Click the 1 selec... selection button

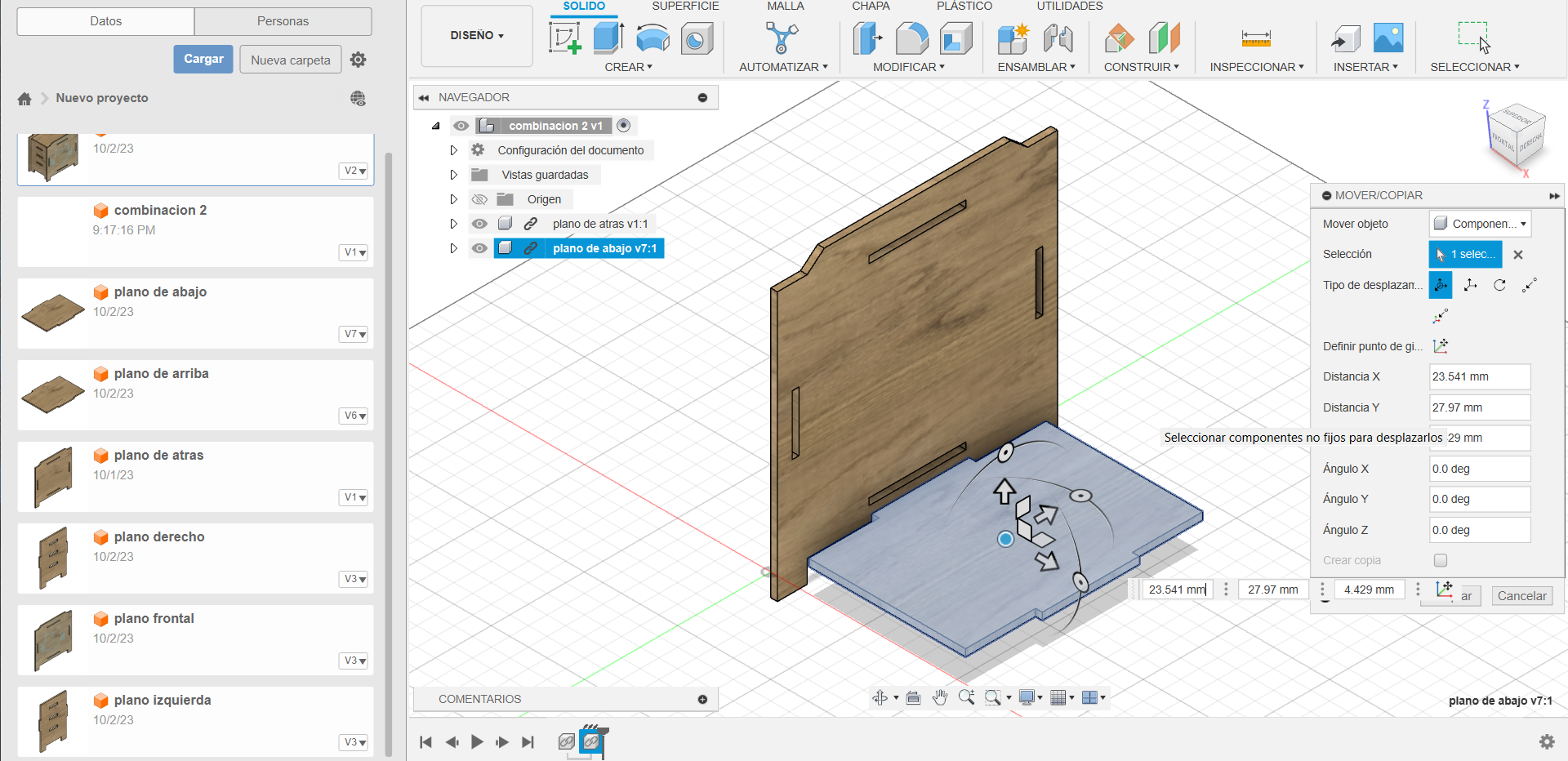pos(1466,254)
